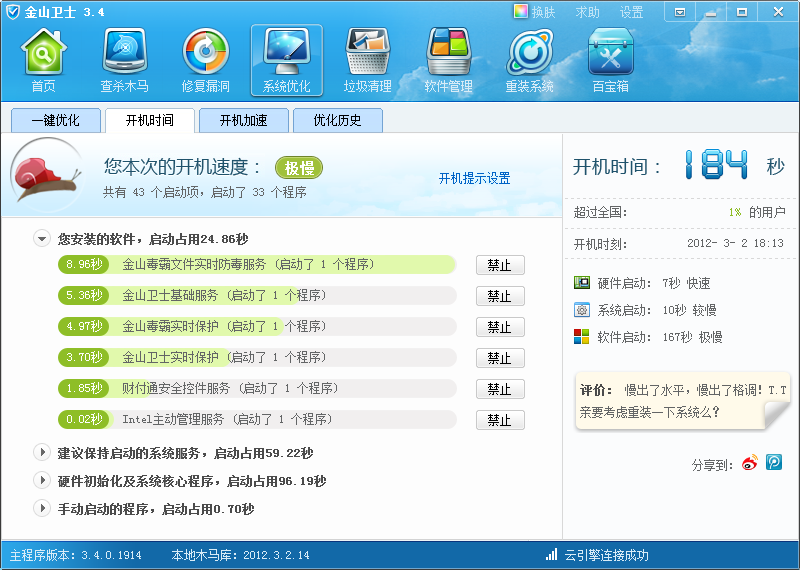
Task: Select the 系统优化 toolbar icon
Action: [287, 60]
